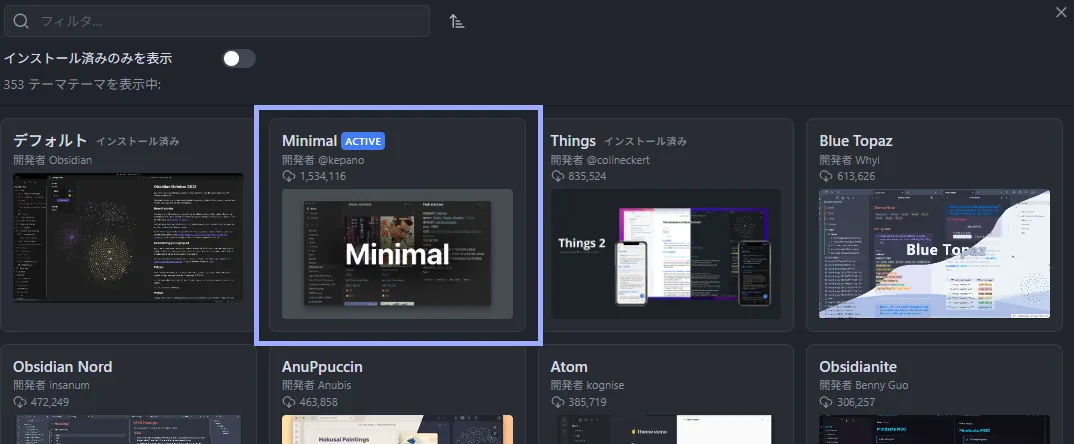Viewport: 1074px width, 444px height.
Task: Click 開発者 kognise author text
Action: 588,385
